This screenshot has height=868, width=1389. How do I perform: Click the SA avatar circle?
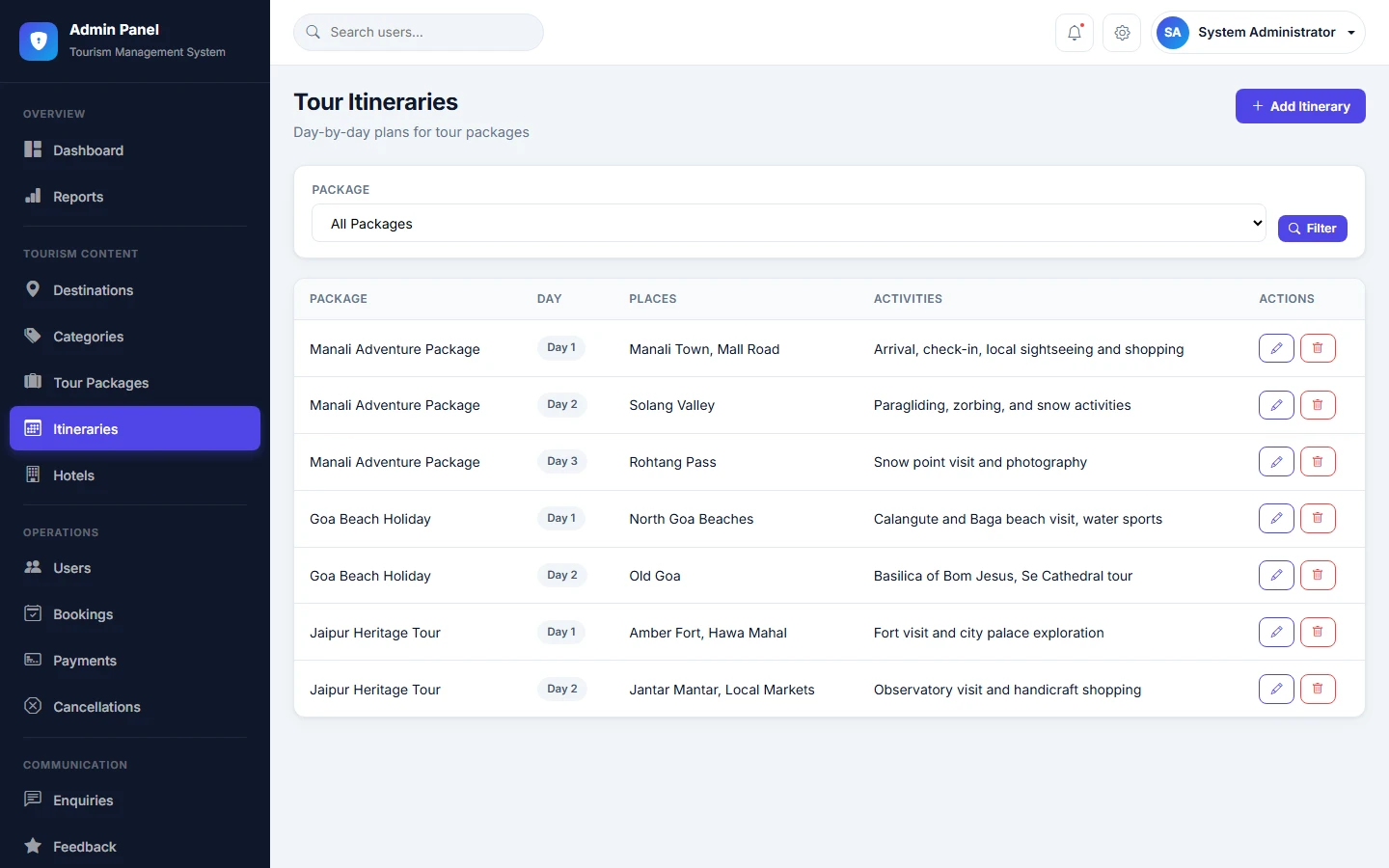click(x=1173, y=32)
